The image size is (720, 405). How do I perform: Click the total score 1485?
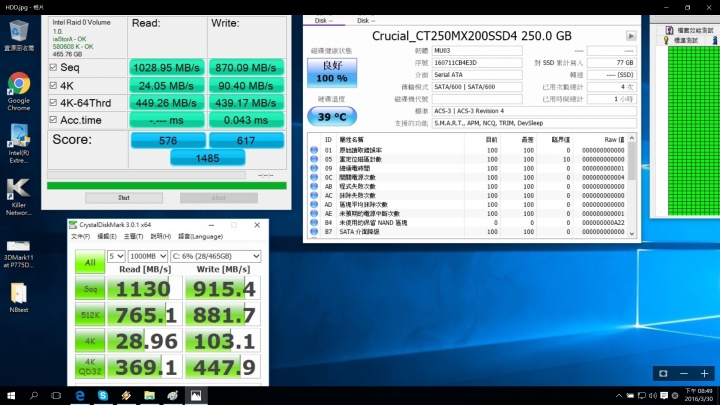[x=208, y=158]
